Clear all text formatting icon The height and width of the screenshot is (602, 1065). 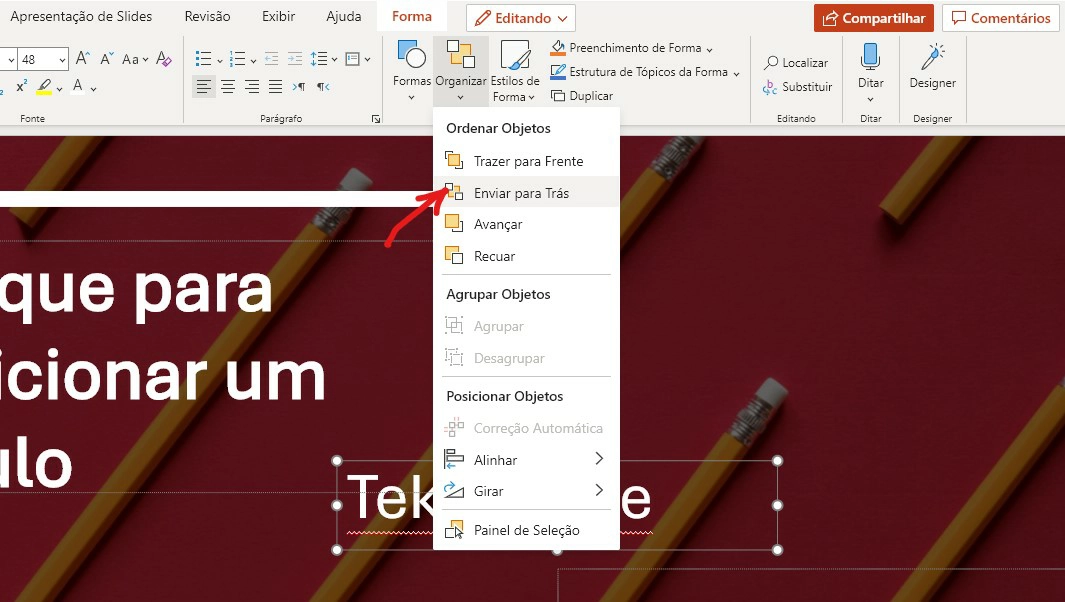tap(164, 59)
